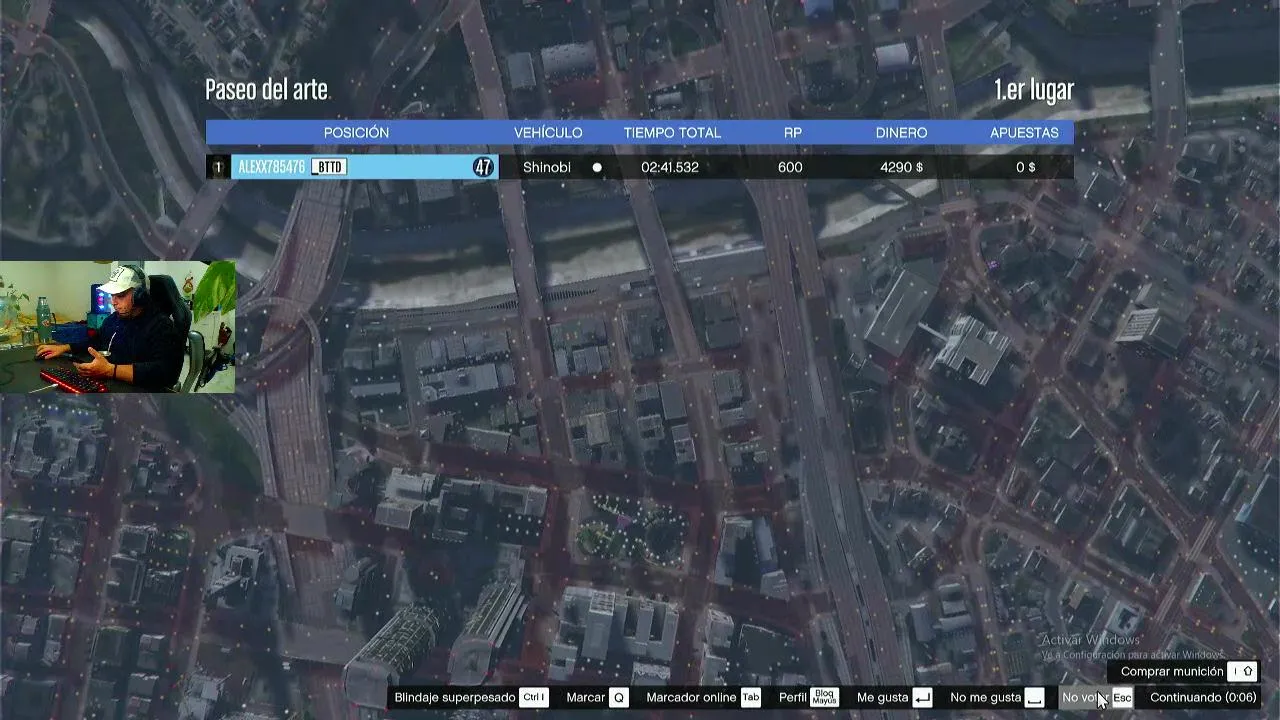Click the 02:41.532 total time value

point(670,167)
